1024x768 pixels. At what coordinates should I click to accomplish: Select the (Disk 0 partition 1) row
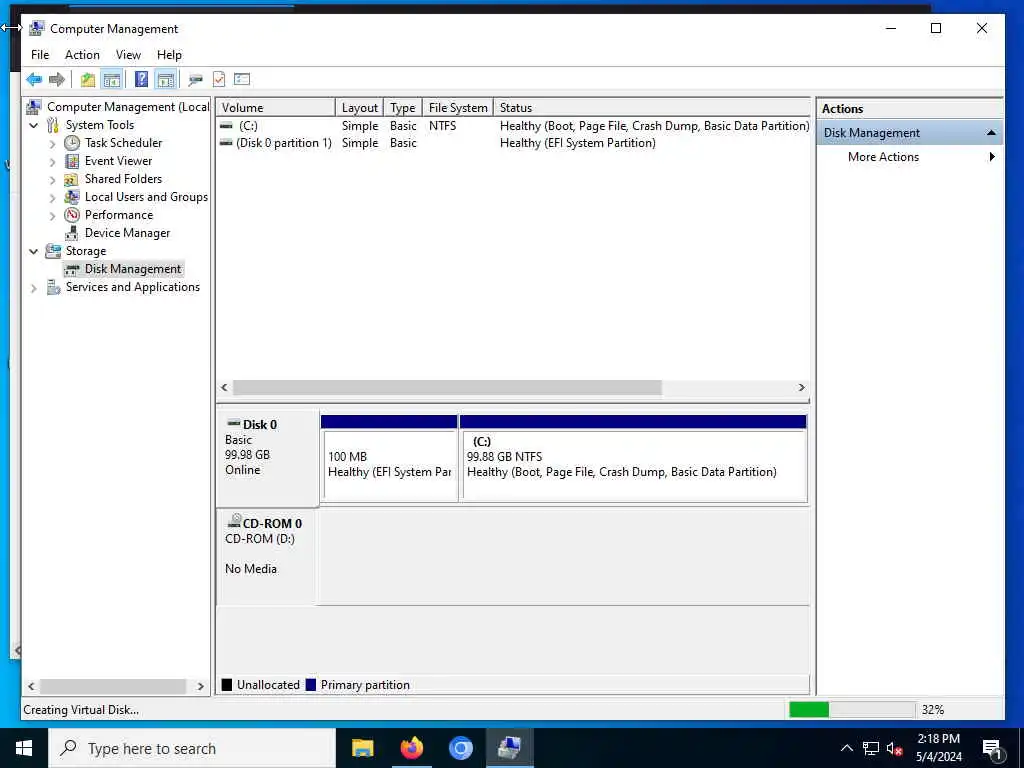click(513, 143)
